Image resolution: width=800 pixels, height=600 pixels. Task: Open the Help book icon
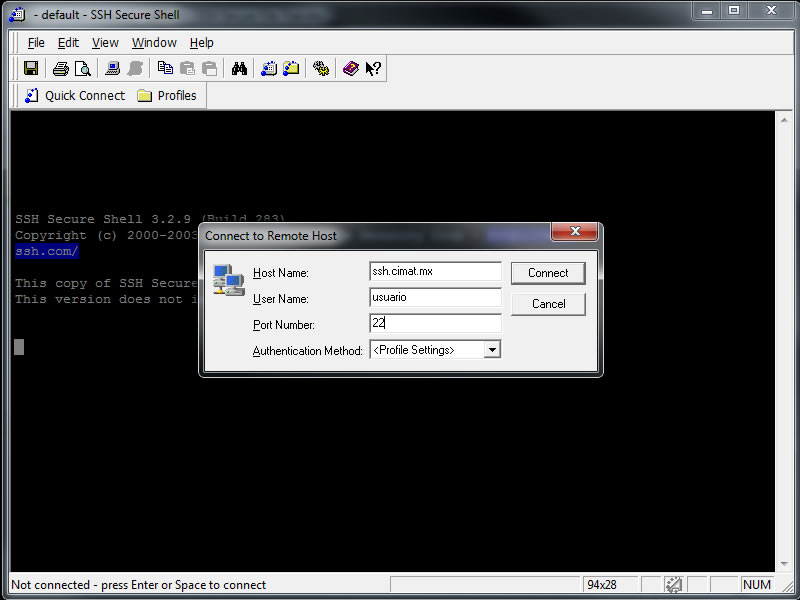tap(351, 68)
